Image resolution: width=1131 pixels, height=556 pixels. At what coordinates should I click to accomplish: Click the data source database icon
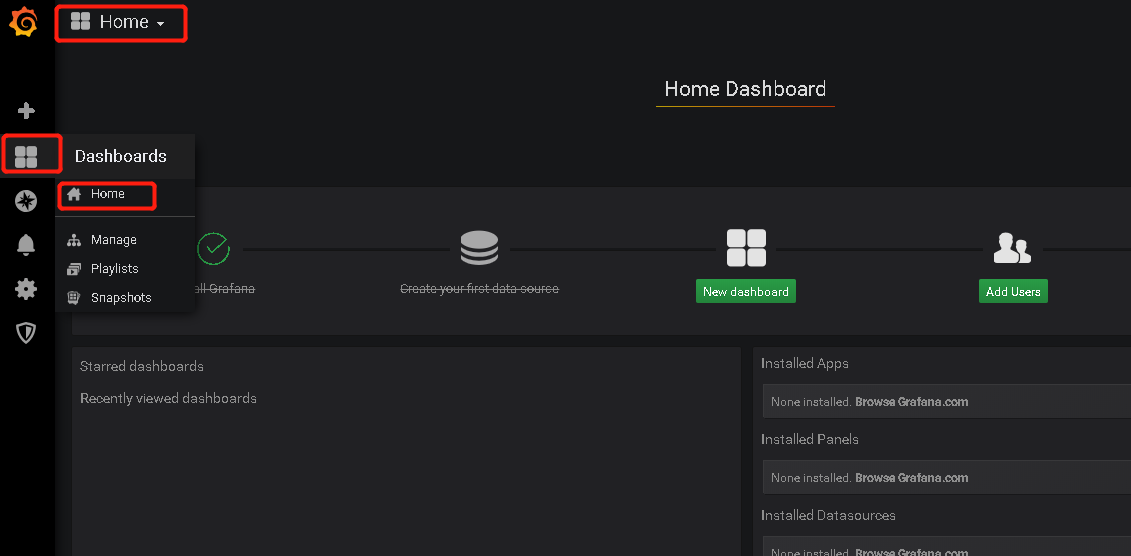[479, 248]
